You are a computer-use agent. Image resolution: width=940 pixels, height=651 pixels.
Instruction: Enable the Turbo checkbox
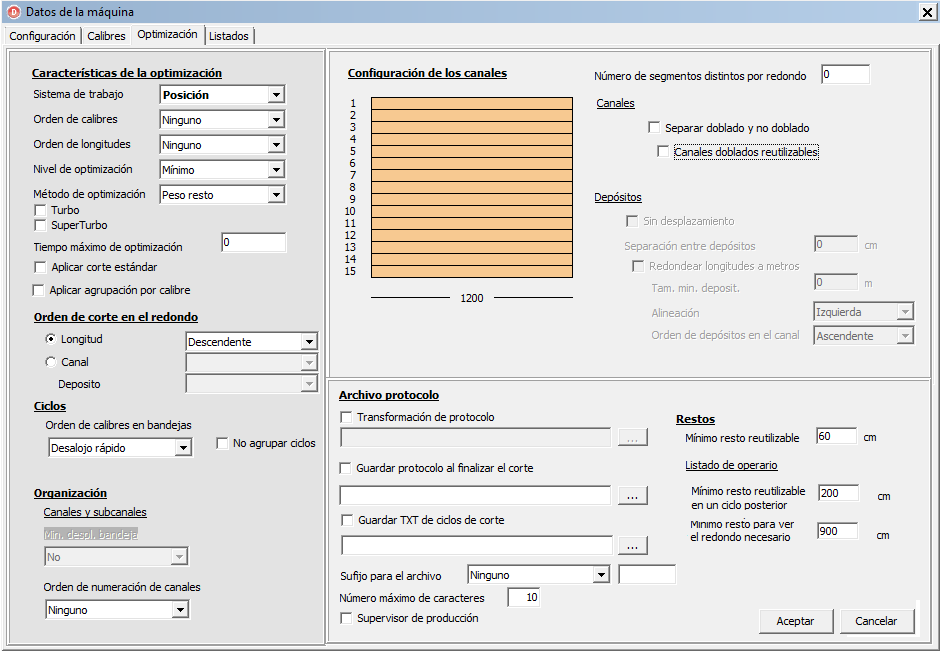[x=41, y=210]
